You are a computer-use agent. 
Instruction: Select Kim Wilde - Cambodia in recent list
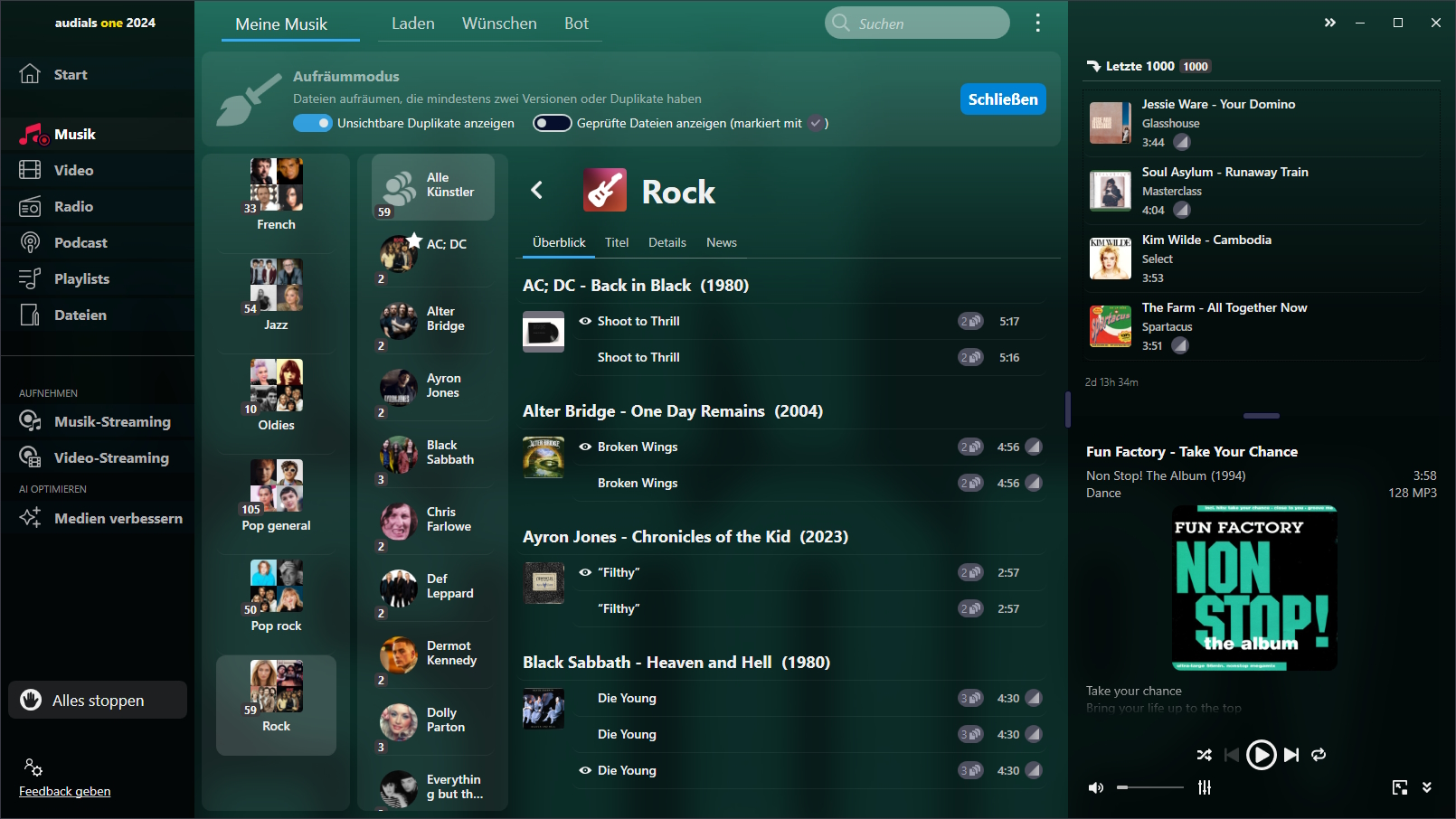(1253, 259)
